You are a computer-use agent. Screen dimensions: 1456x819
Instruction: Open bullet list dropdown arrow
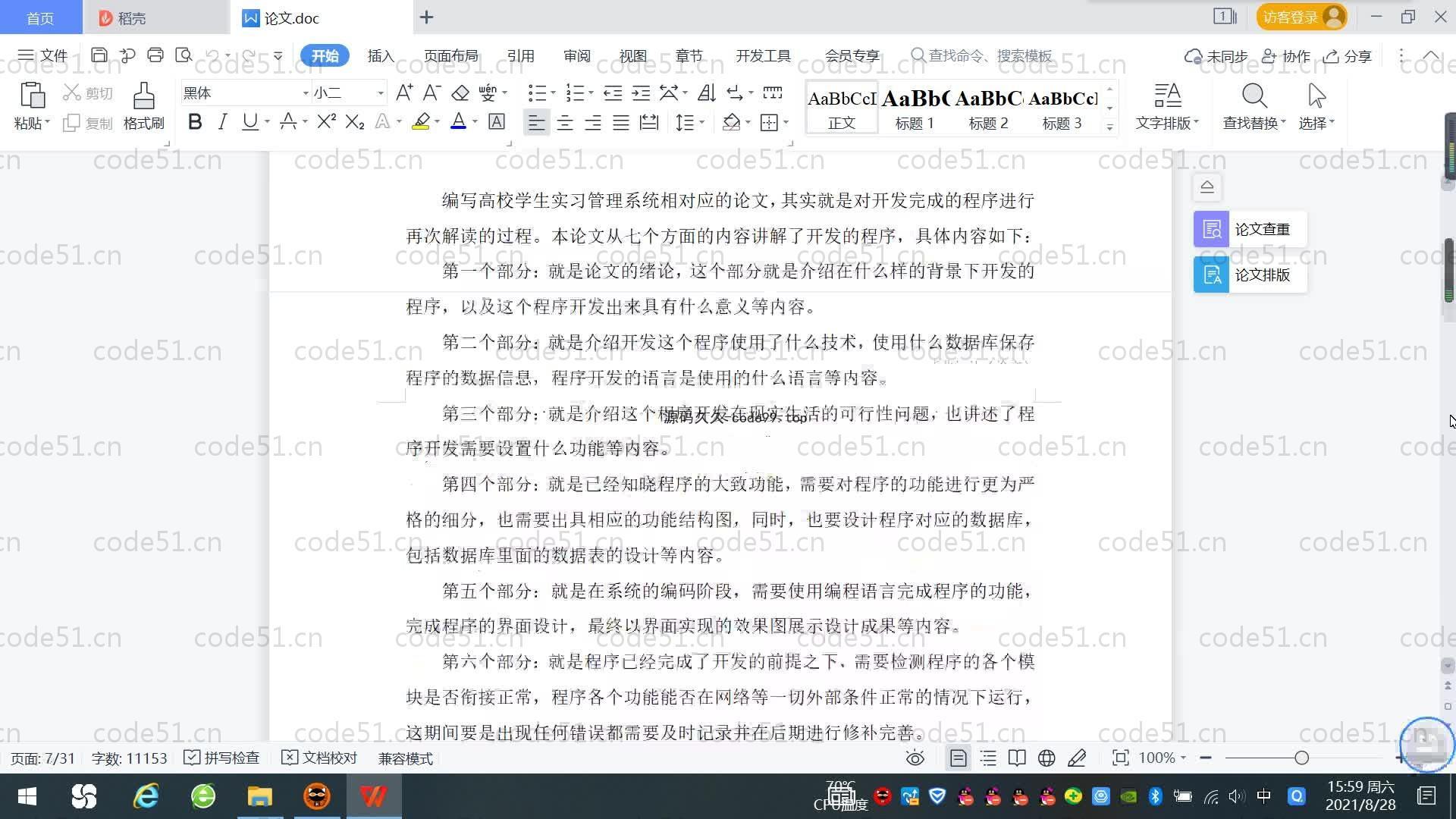pyautogui.click(x=554, y=93)
